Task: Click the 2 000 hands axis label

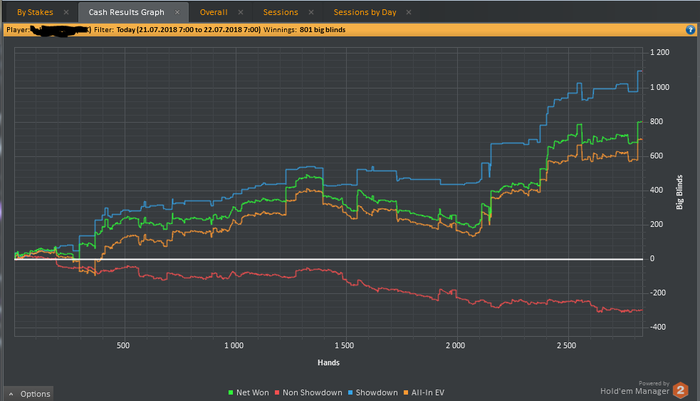Action: pyautogui.click(x=455, y=345)
